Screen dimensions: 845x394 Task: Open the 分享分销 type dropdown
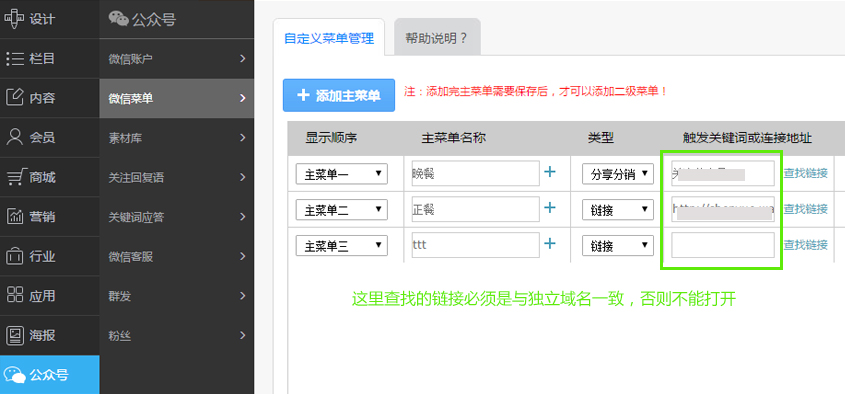pyautogui.click(x=618, y=174)
